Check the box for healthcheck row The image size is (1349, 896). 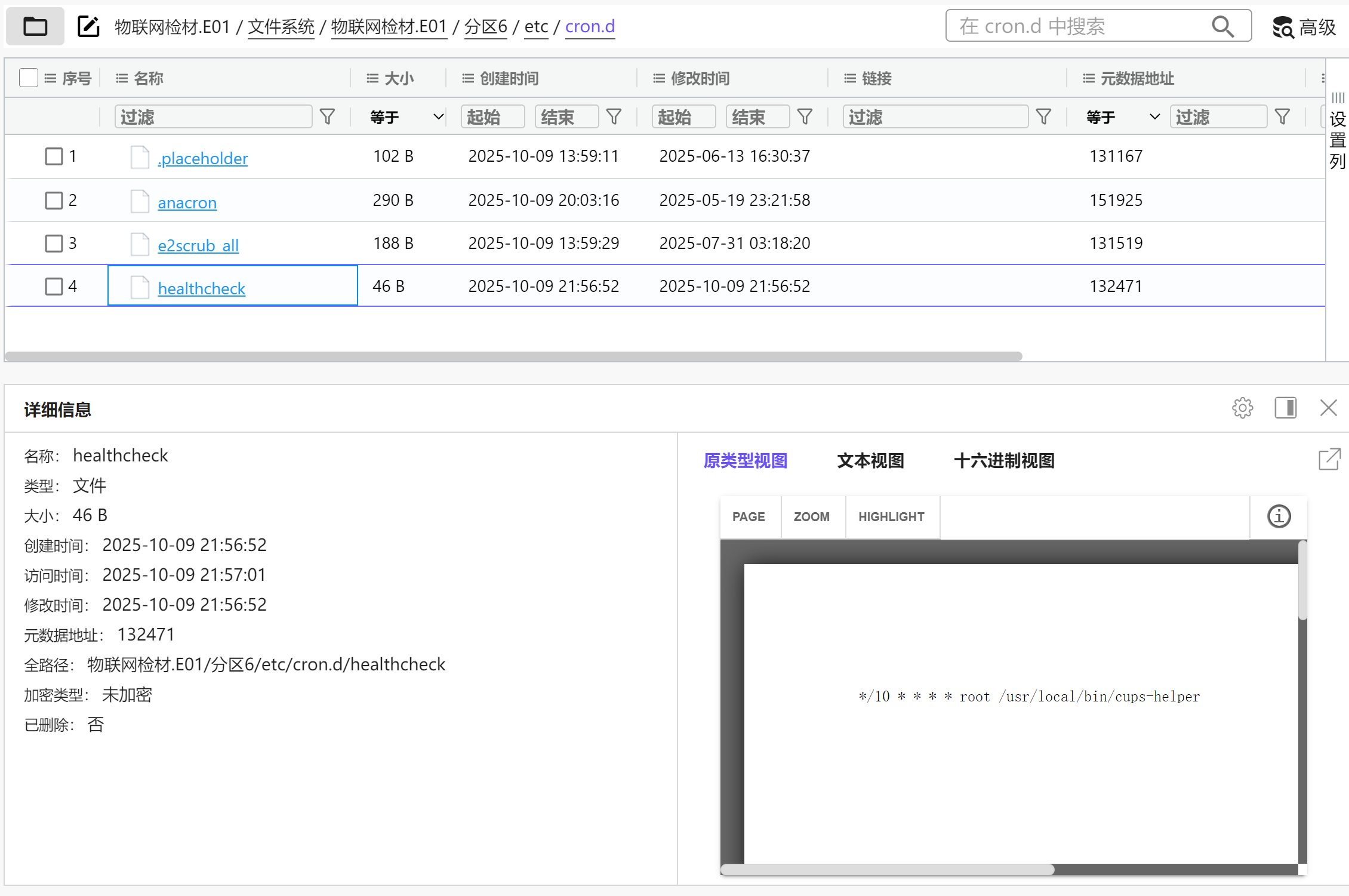(54, 287)
